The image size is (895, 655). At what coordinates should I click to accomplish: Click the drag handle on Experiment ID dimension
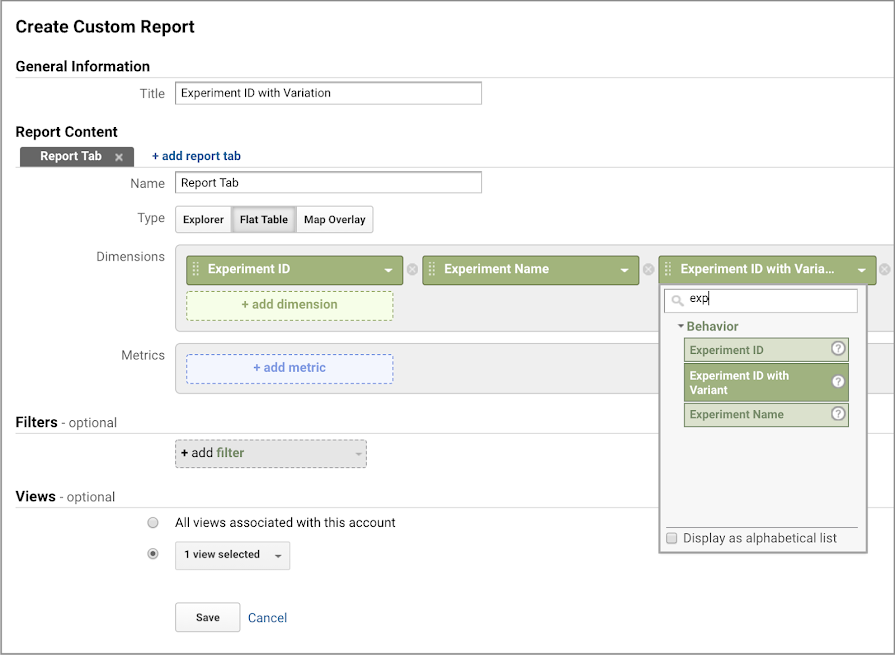(196, 269)
